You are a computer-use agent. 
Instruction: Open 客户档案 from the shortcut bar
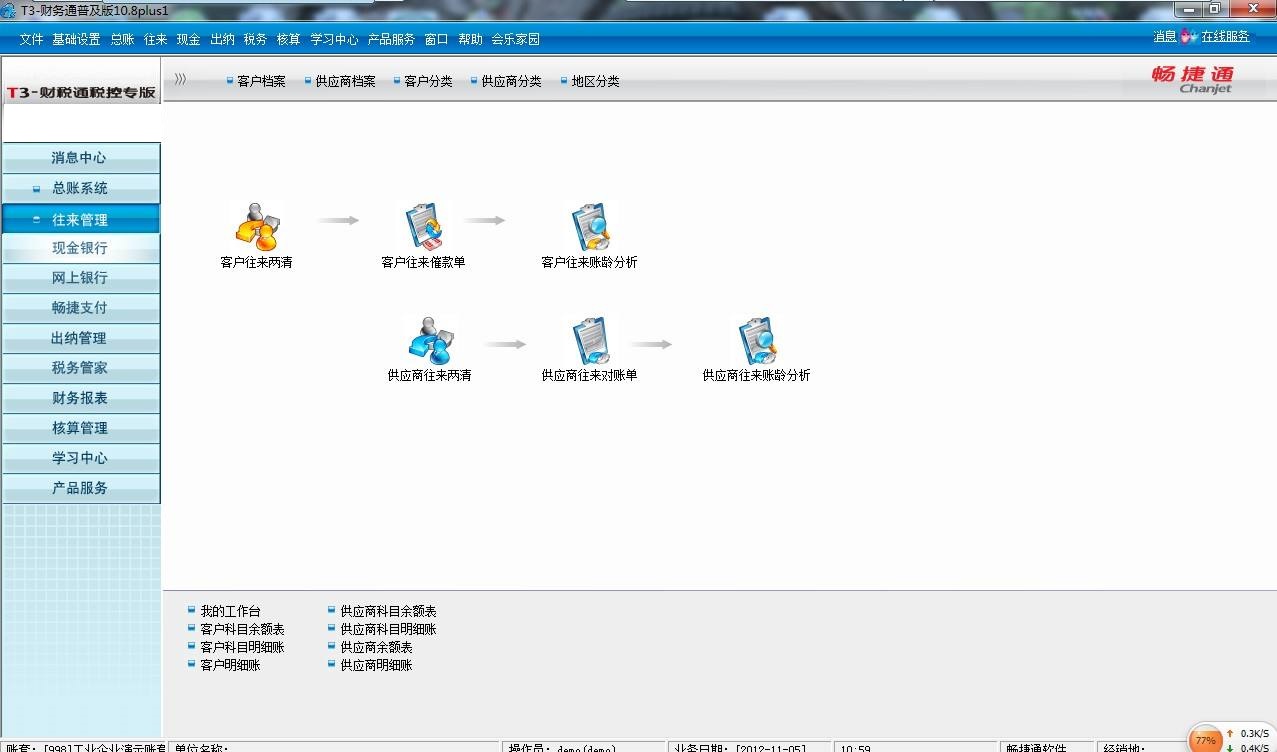tap(261, 81)
